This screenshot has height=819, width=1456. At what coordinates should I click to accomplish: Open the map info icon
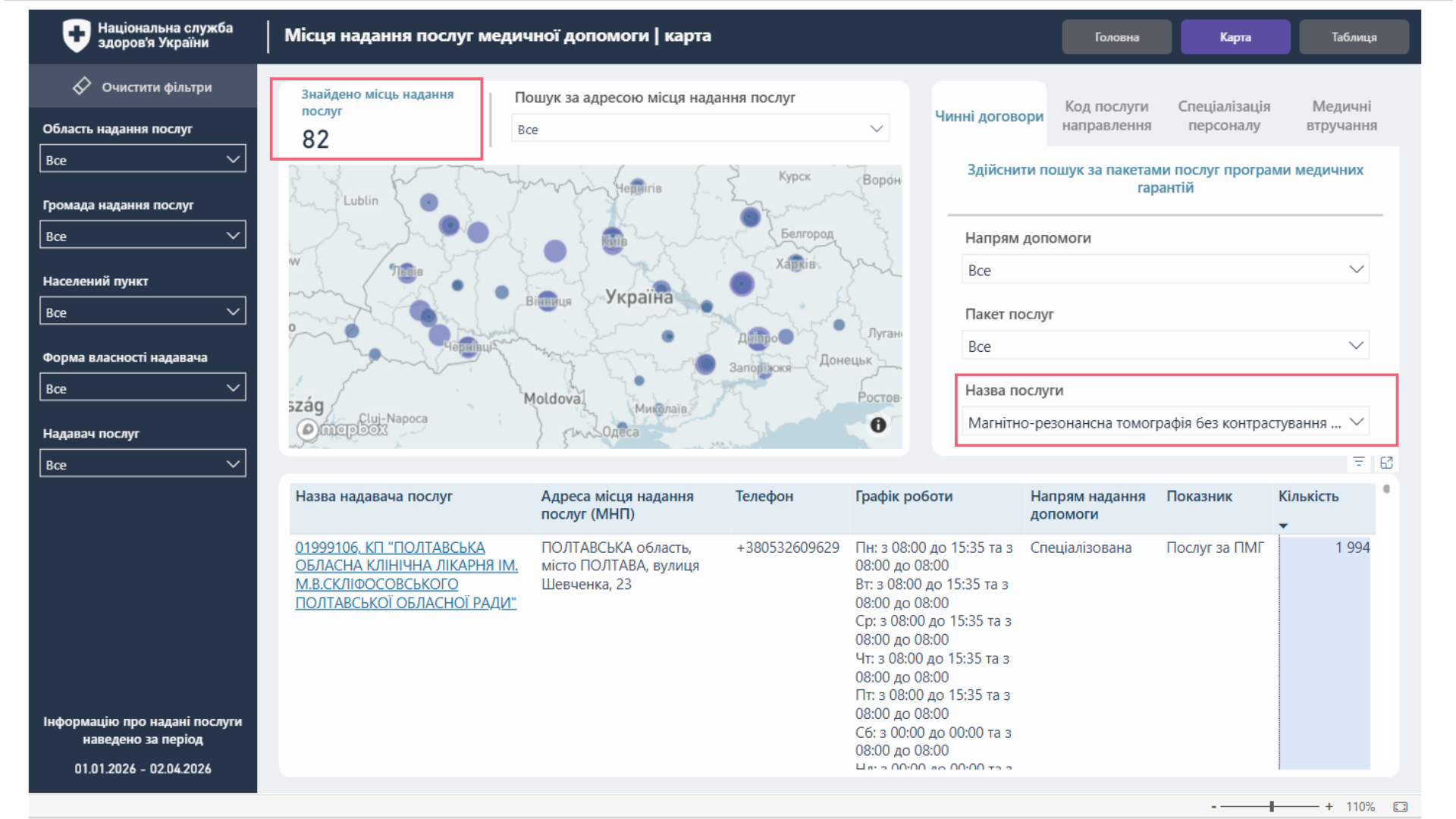point(878,425)
